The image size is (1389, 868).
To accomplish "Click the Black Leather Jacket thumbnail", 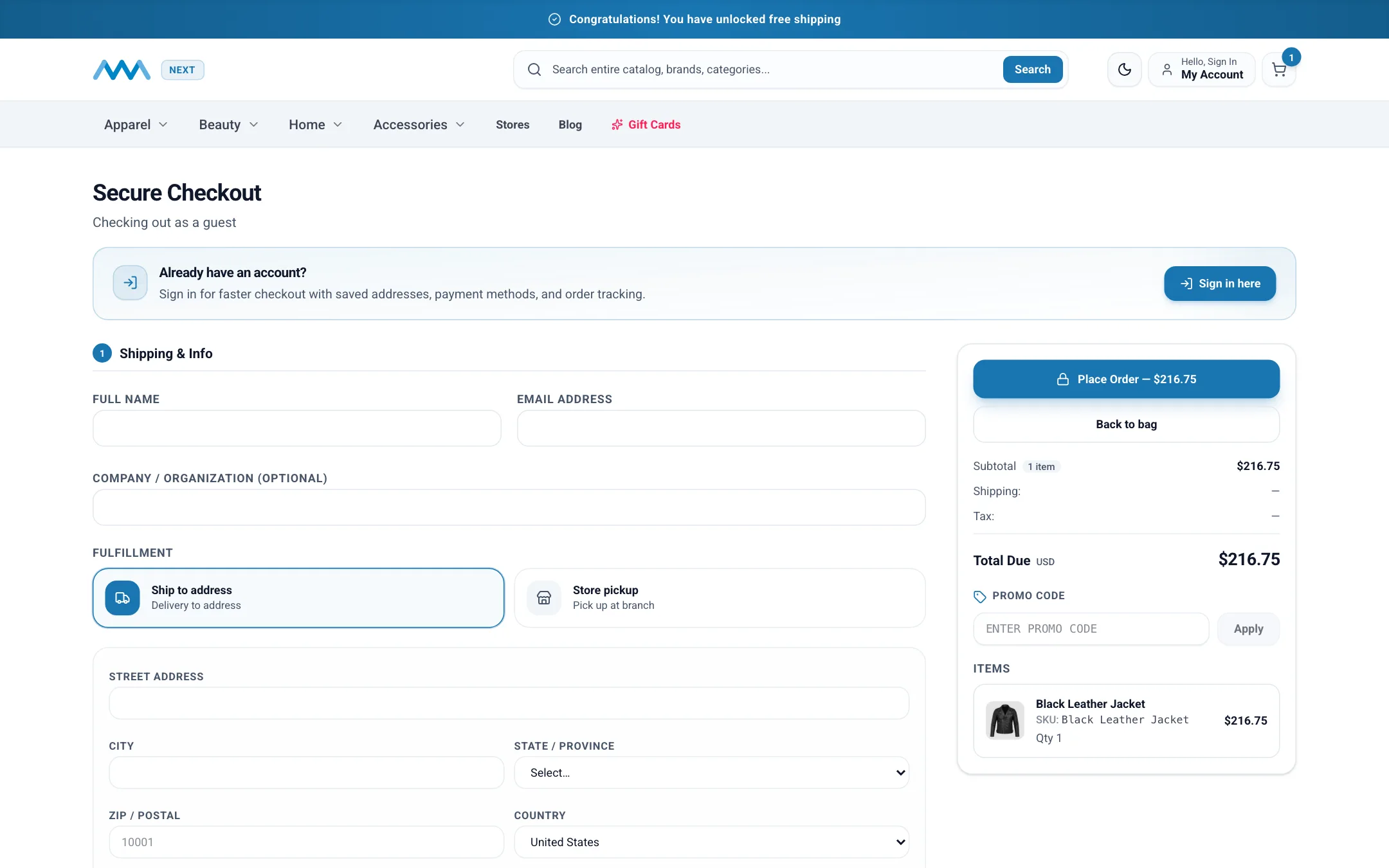I will pos(1004,720).
